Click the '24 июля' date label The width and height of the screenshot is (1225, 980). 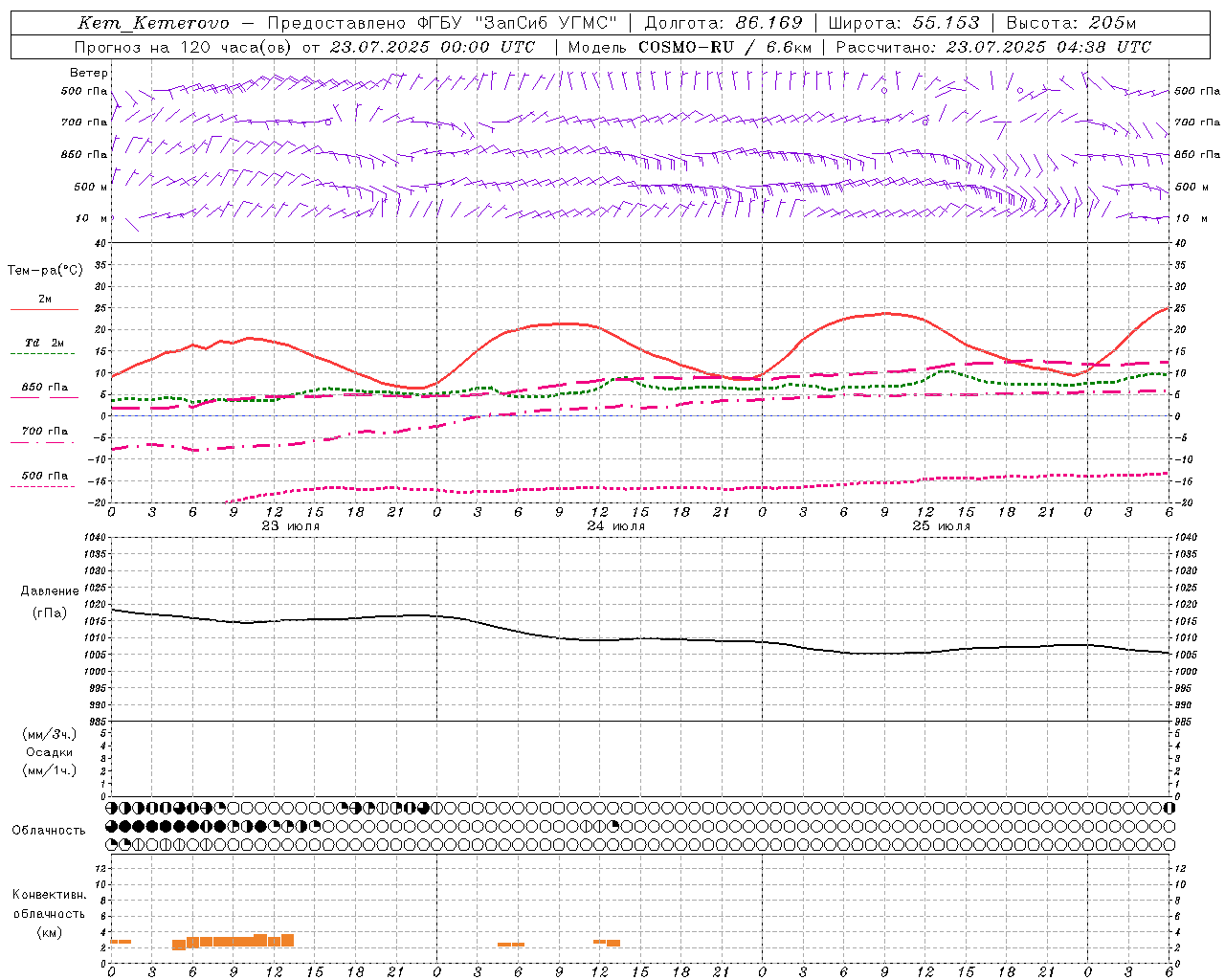point(616,526)
